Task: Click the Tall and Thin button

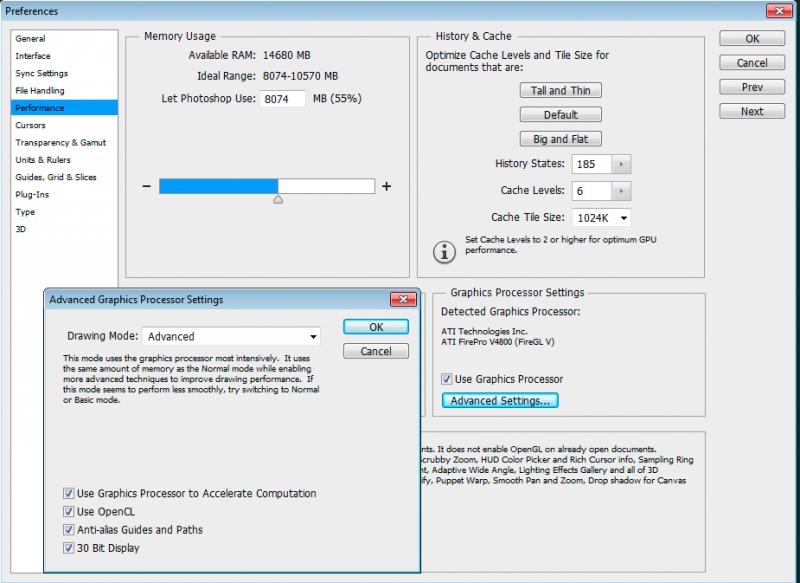Action: coord(560,90)
